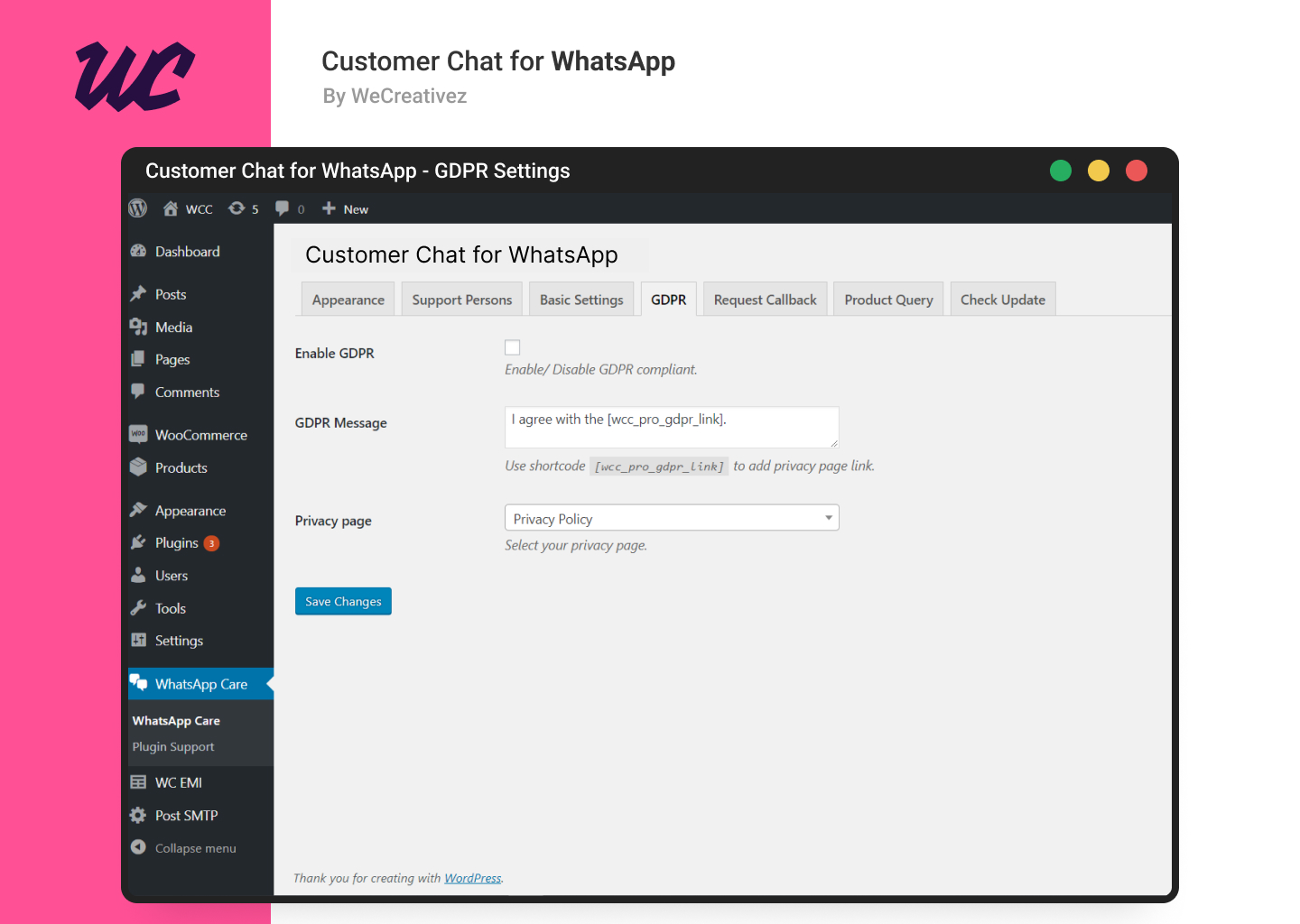Click the Collapse menu arrow icon
Screen dimensions: 1300x924
(x=138, y=847)
